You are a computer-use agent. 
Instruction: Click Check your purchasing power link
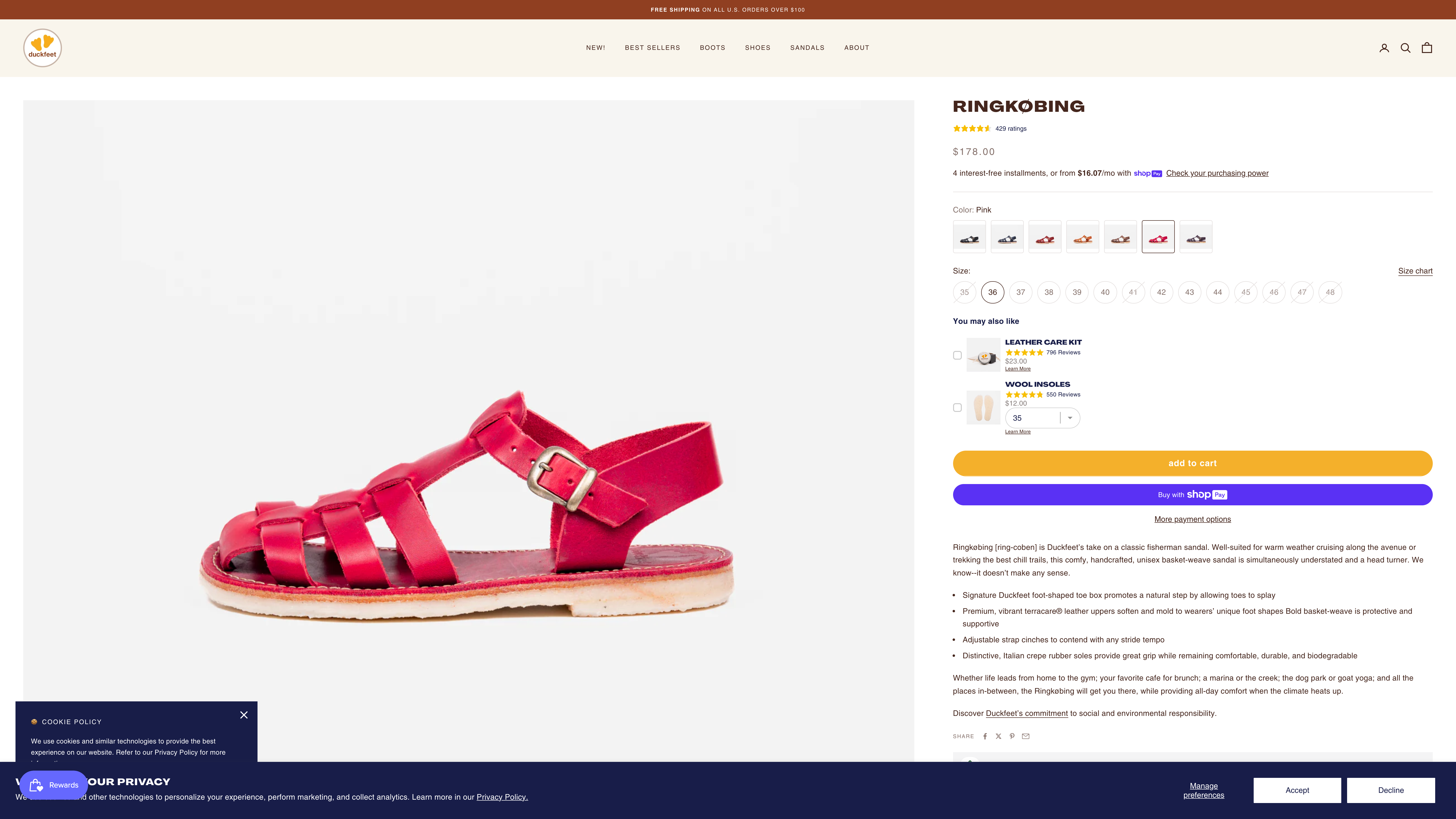[x=1217, y=174]
